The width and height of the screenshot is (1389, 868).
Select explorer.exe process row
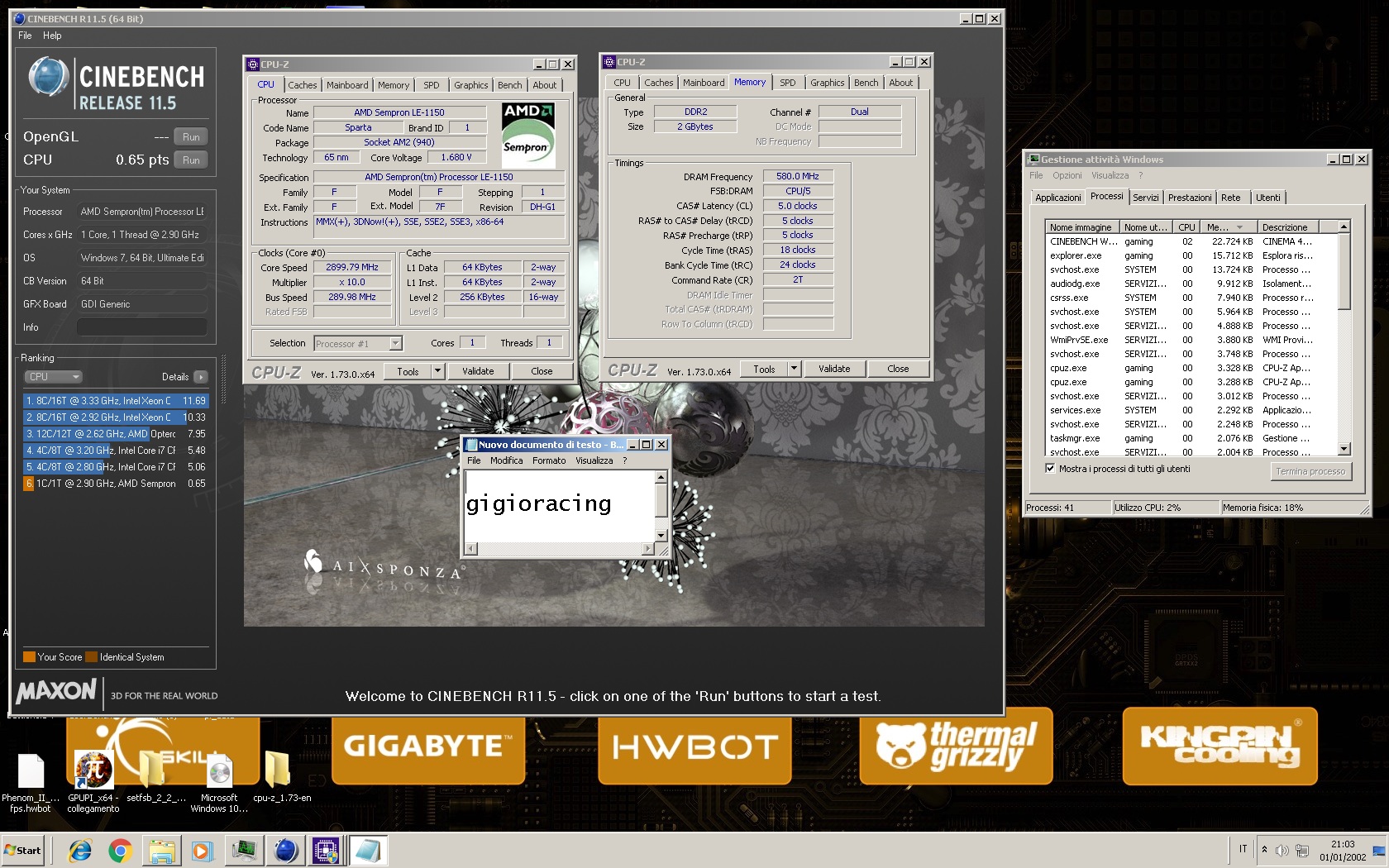coord(1191,255)
